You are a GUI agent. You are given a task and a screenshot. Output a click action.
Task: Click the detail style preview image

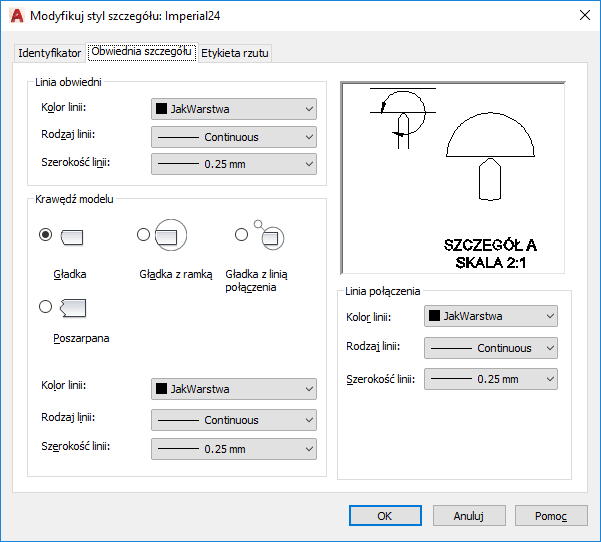coord(453,177)
